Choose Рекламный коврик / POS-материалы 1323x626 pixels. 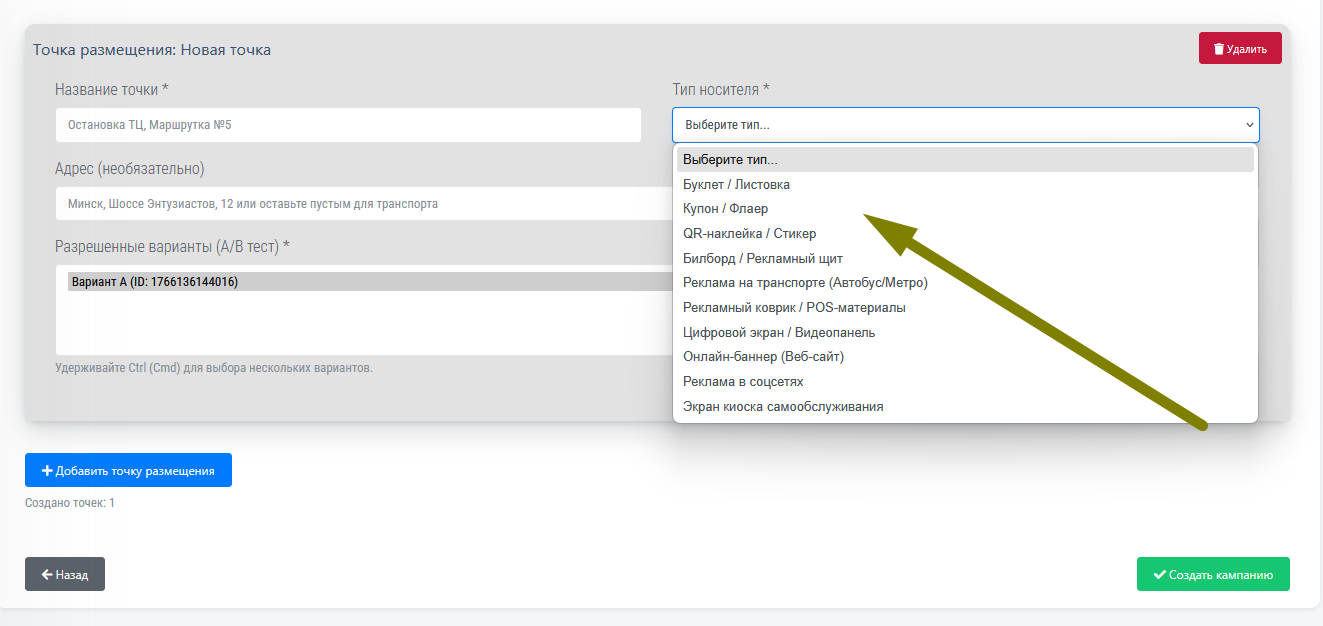tap(794, 308)
